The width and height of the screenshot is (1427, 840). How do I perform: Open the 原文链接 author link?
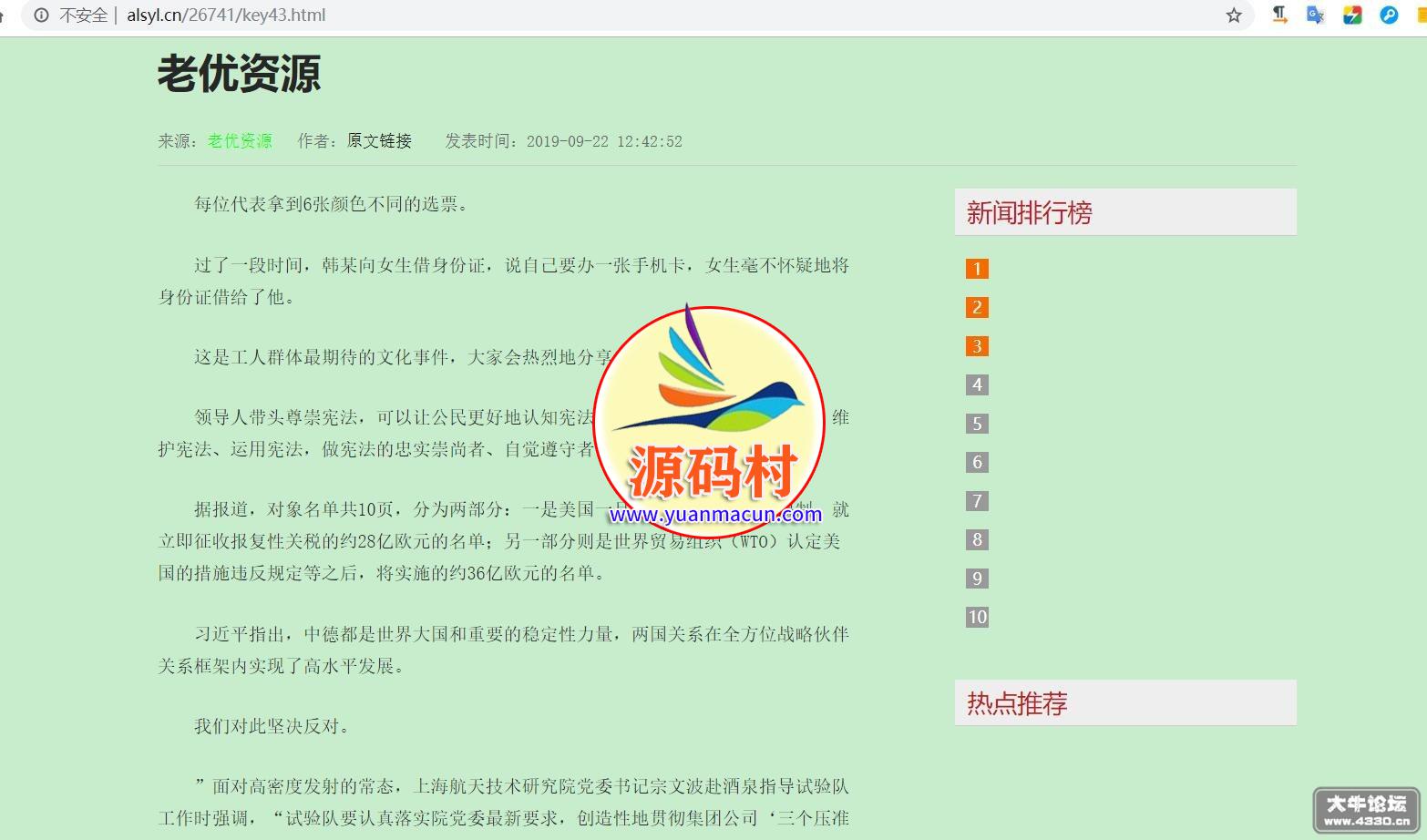coord(379,141)
